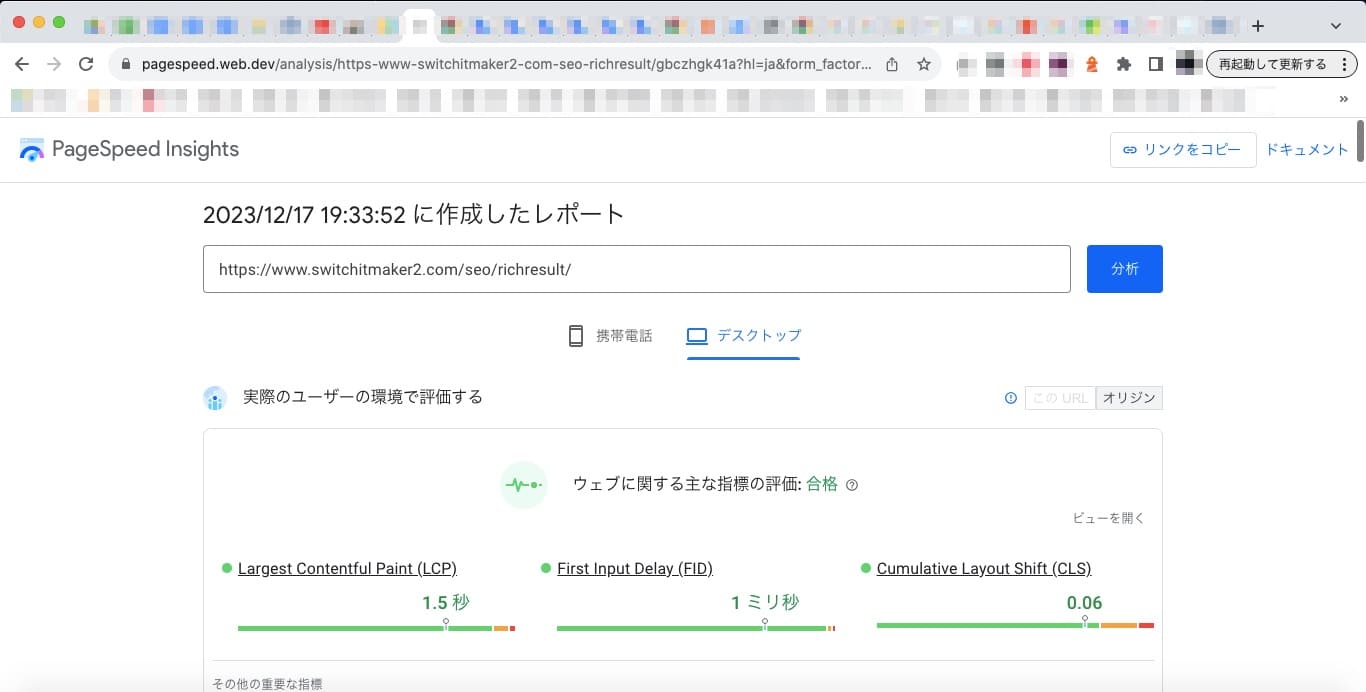Click the vertical page scrollbar
Viewport: 1366px width, 692px height.
pos(1360,141)
